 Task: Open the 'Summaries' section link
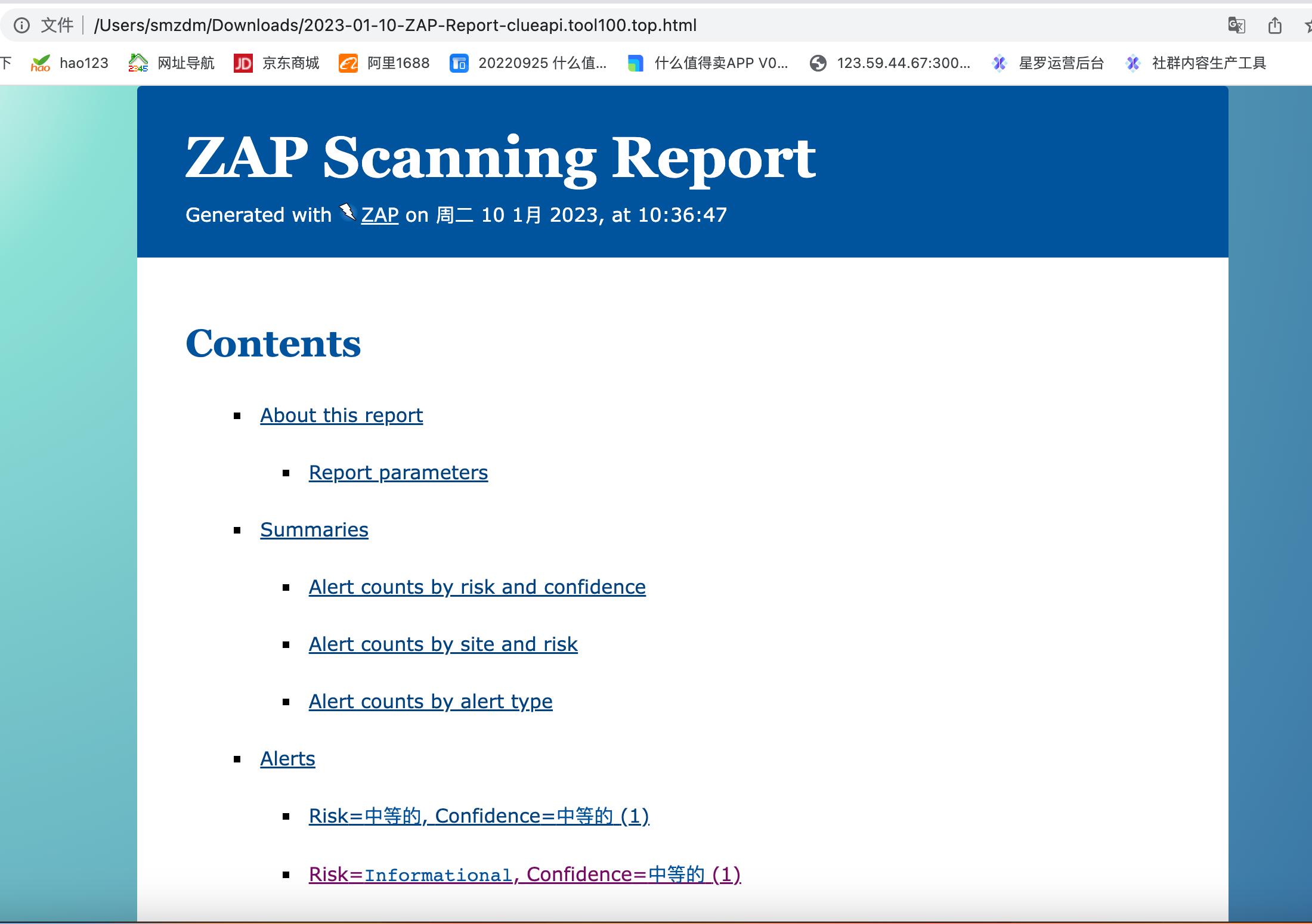click(x=314, y=529)
